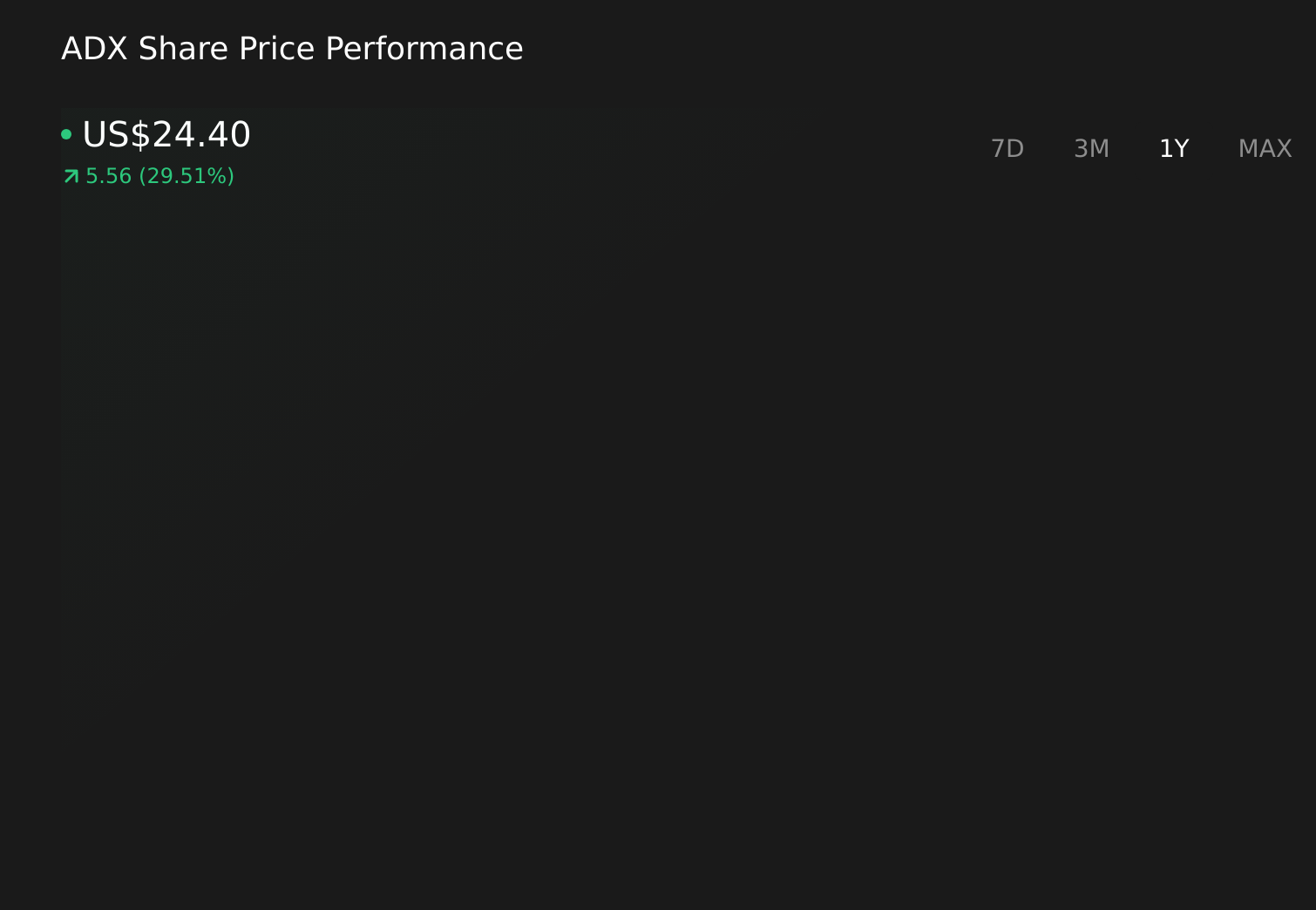The height and width of the screenshot is (910, 1316).
Task: Activate the 3M period filter
Action: pyautogui.click(x=1091, y=148)
